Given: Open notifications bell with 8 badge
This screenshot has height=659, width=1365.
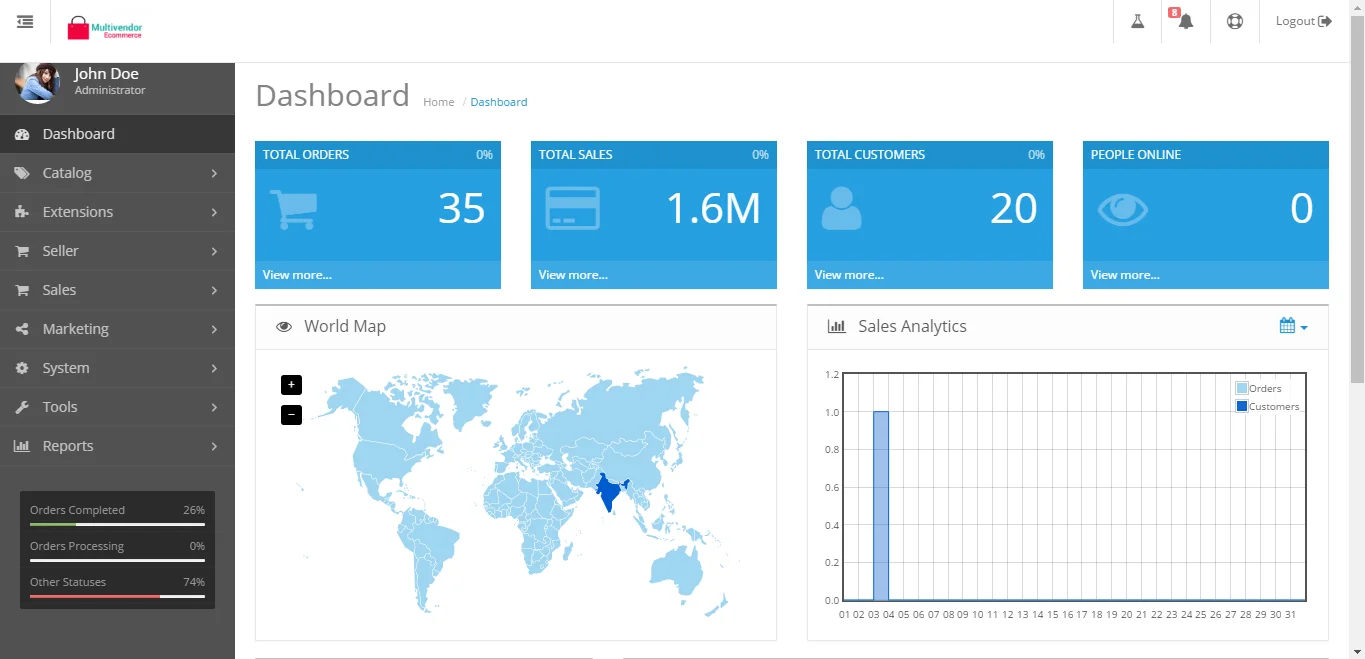Looking at the screenshot, I should [1185, 21].
